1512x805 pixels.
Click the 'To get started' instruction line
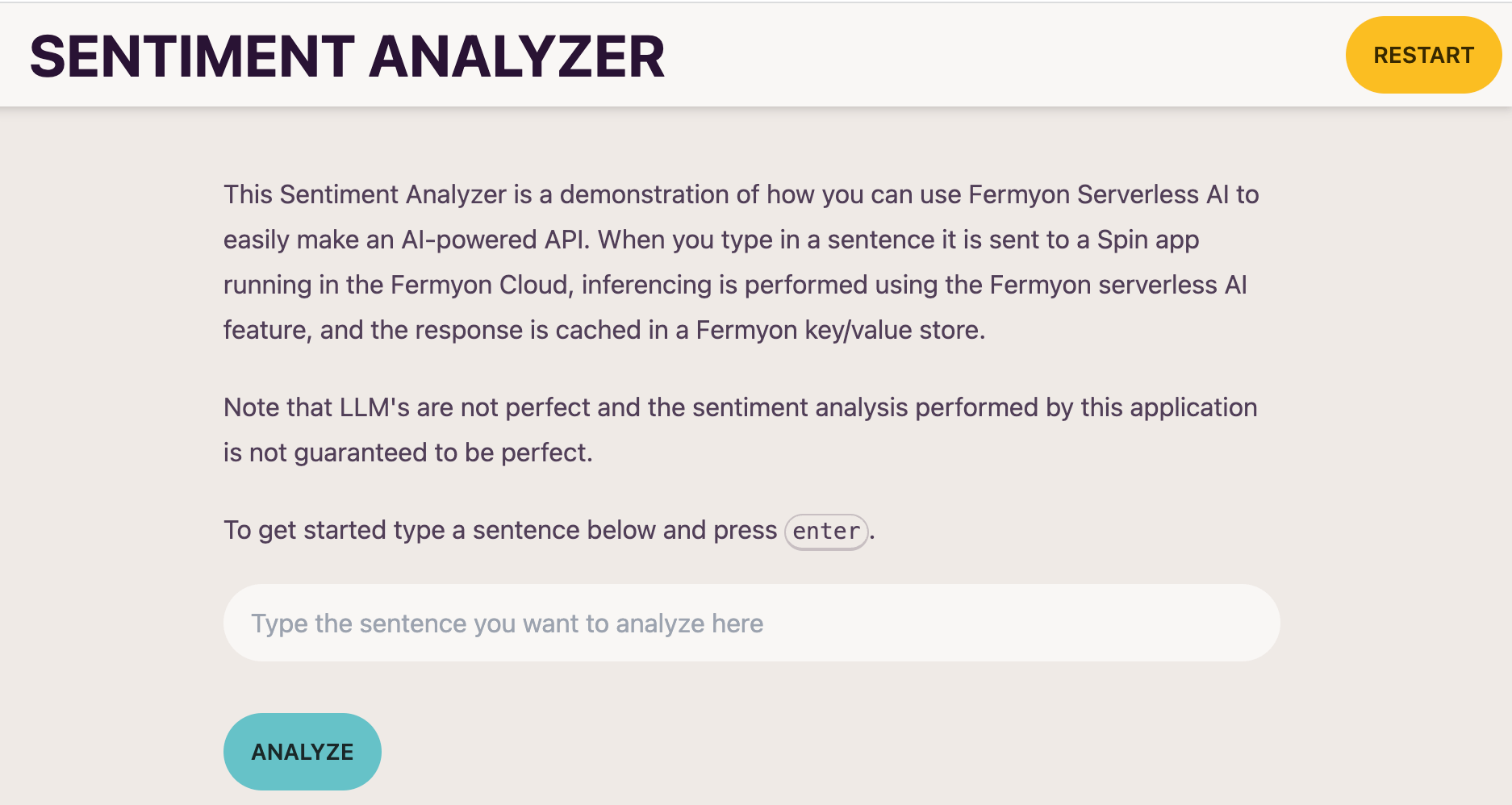point(500,530)
